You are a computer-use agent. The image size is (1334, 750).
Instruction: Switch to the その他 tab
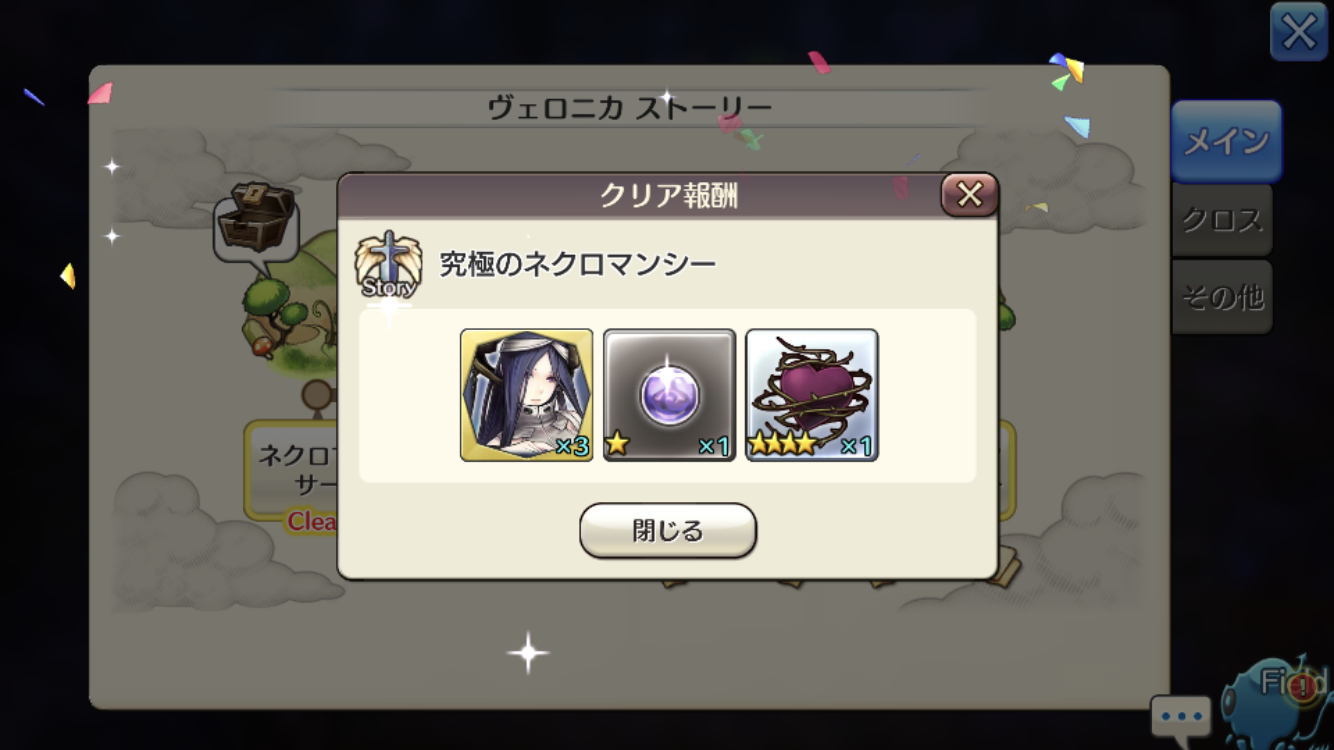coord(1222,297)
